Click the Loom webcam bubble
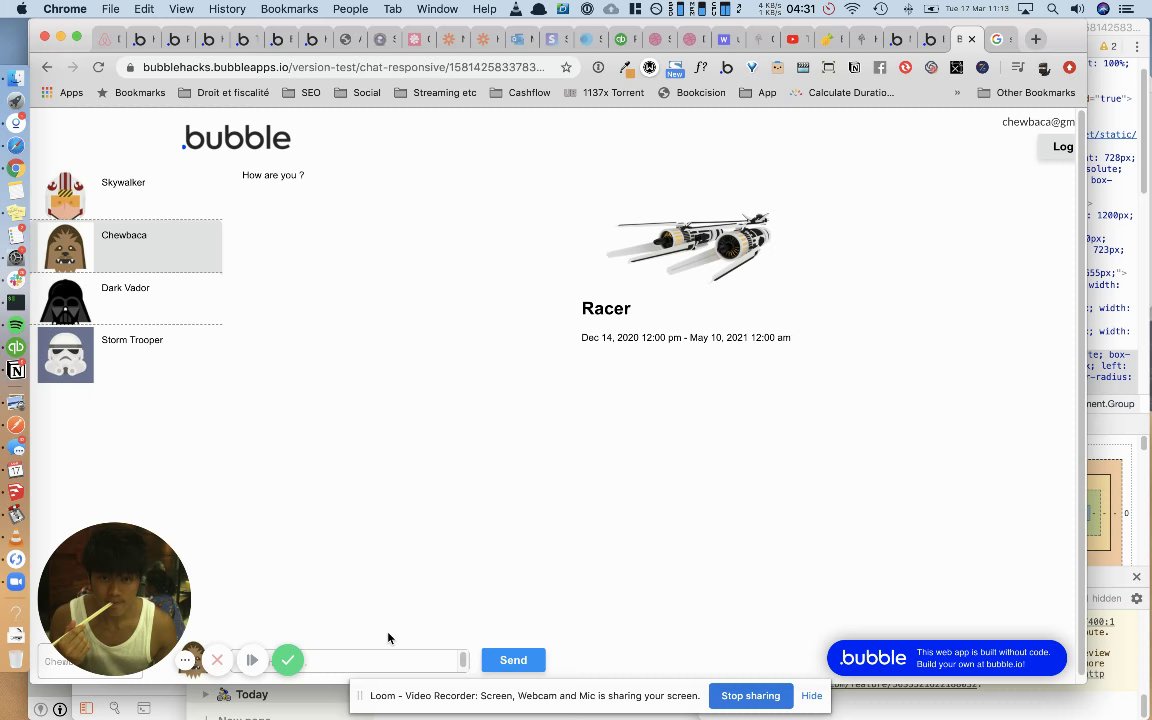The width and height of the screenshot is (1152, 720). pos(114,599)
